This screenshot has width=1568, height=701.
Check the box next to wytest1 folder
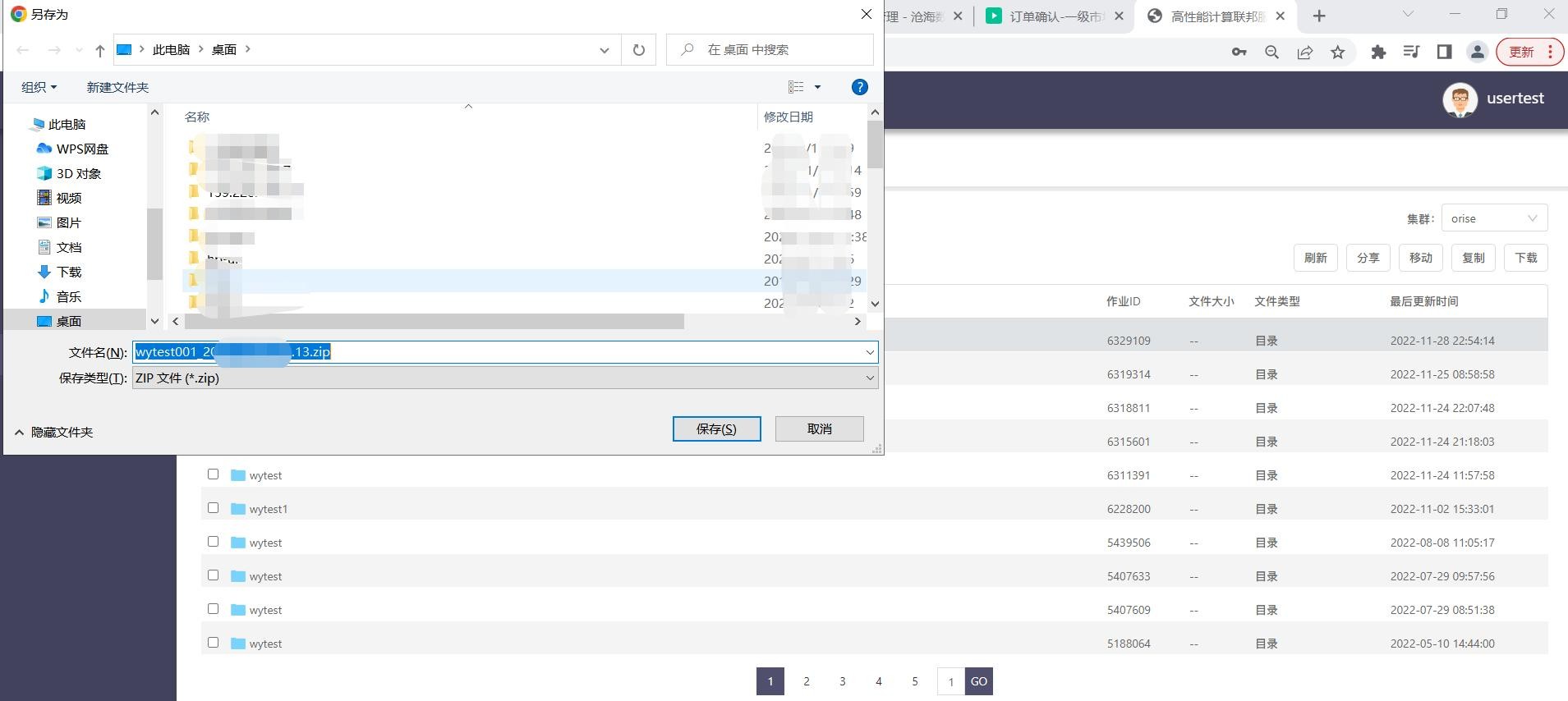pyautogui.click(x=214, y=508)
